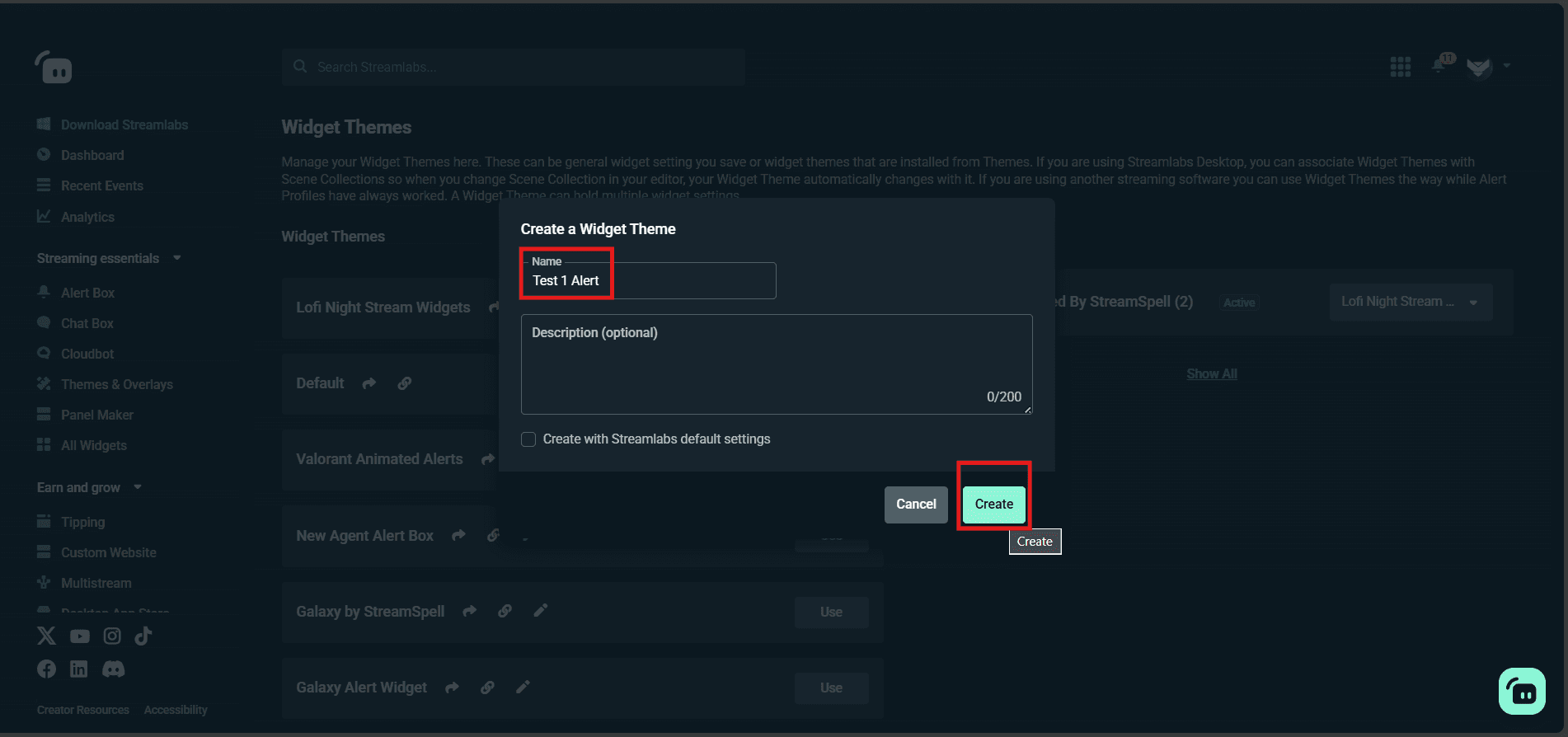This screenshot has height=737, width=1568.
Task: Edit the Galaxy by StreamSpell theme
Action: click(541, 610)
